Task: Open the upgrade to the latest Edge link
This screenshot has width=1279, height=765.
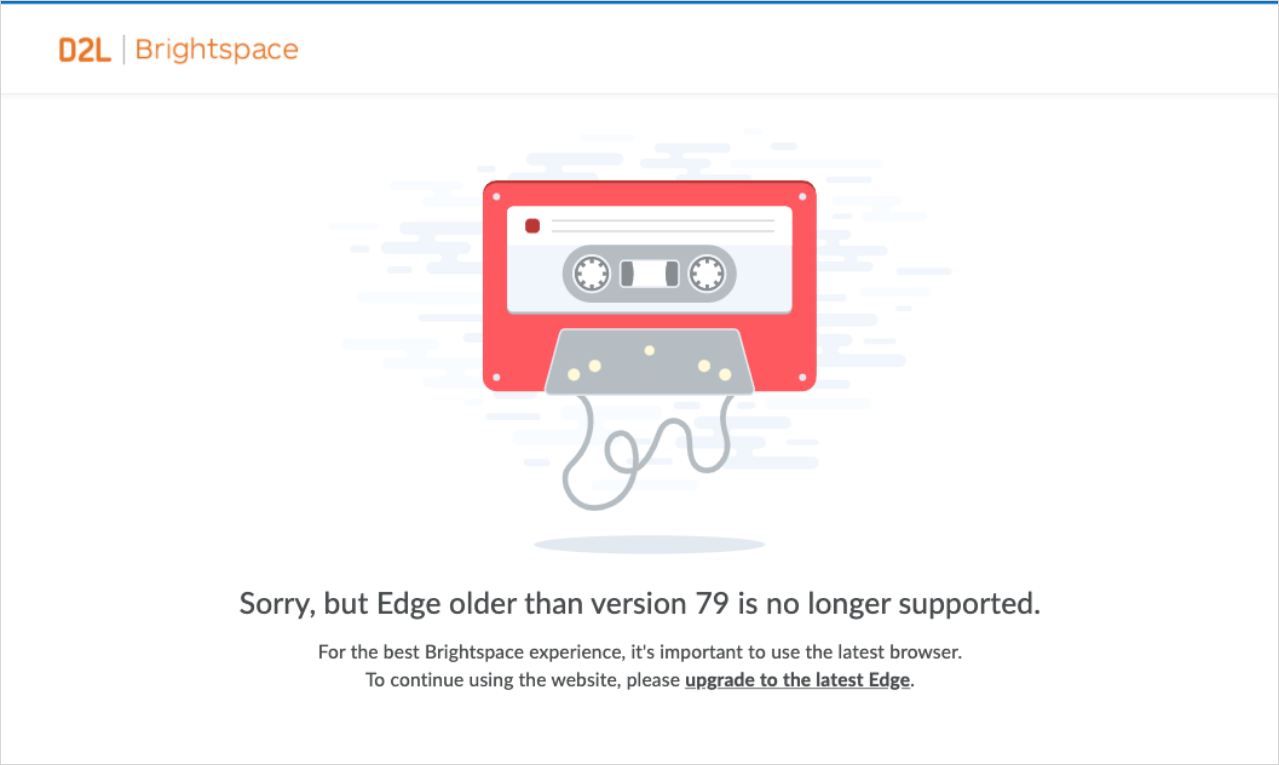Action: (797, 680)
